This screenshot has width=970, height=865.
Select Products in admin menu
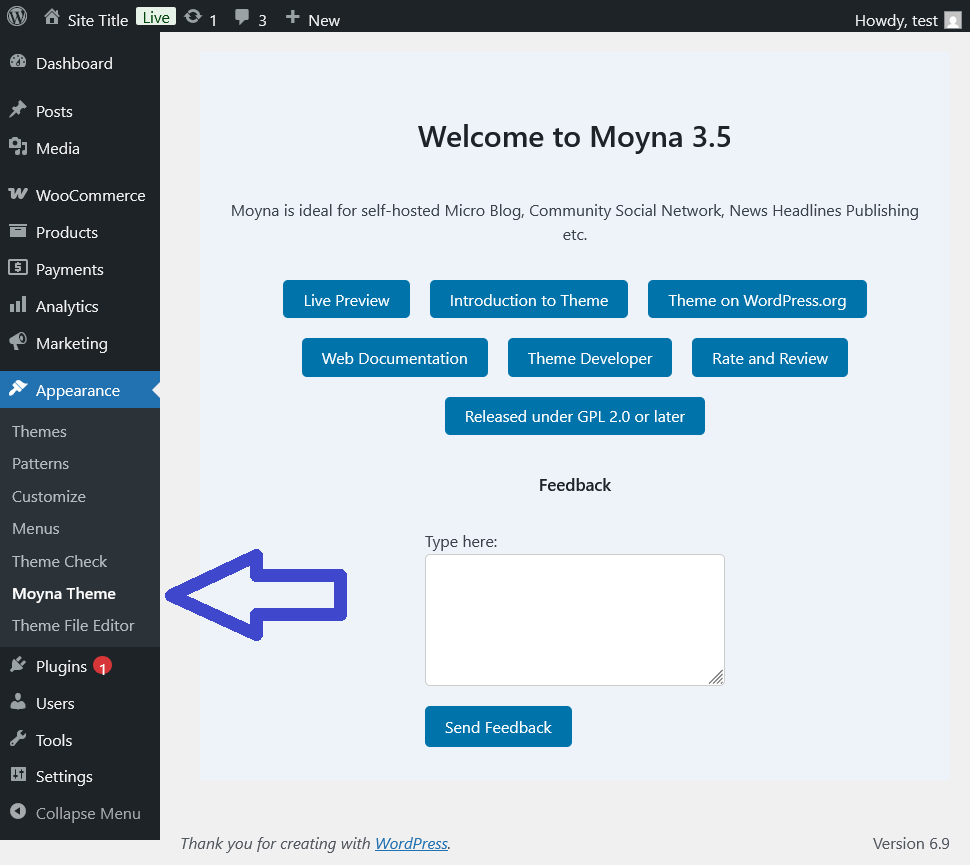pos(80,233)
